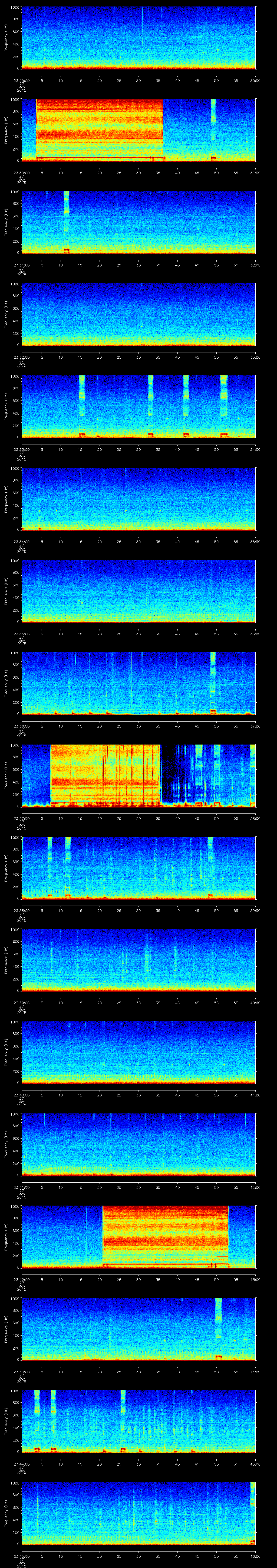Click the 39:00 end time label
This screenshot has height=1568, width=277.
[256, 910]
